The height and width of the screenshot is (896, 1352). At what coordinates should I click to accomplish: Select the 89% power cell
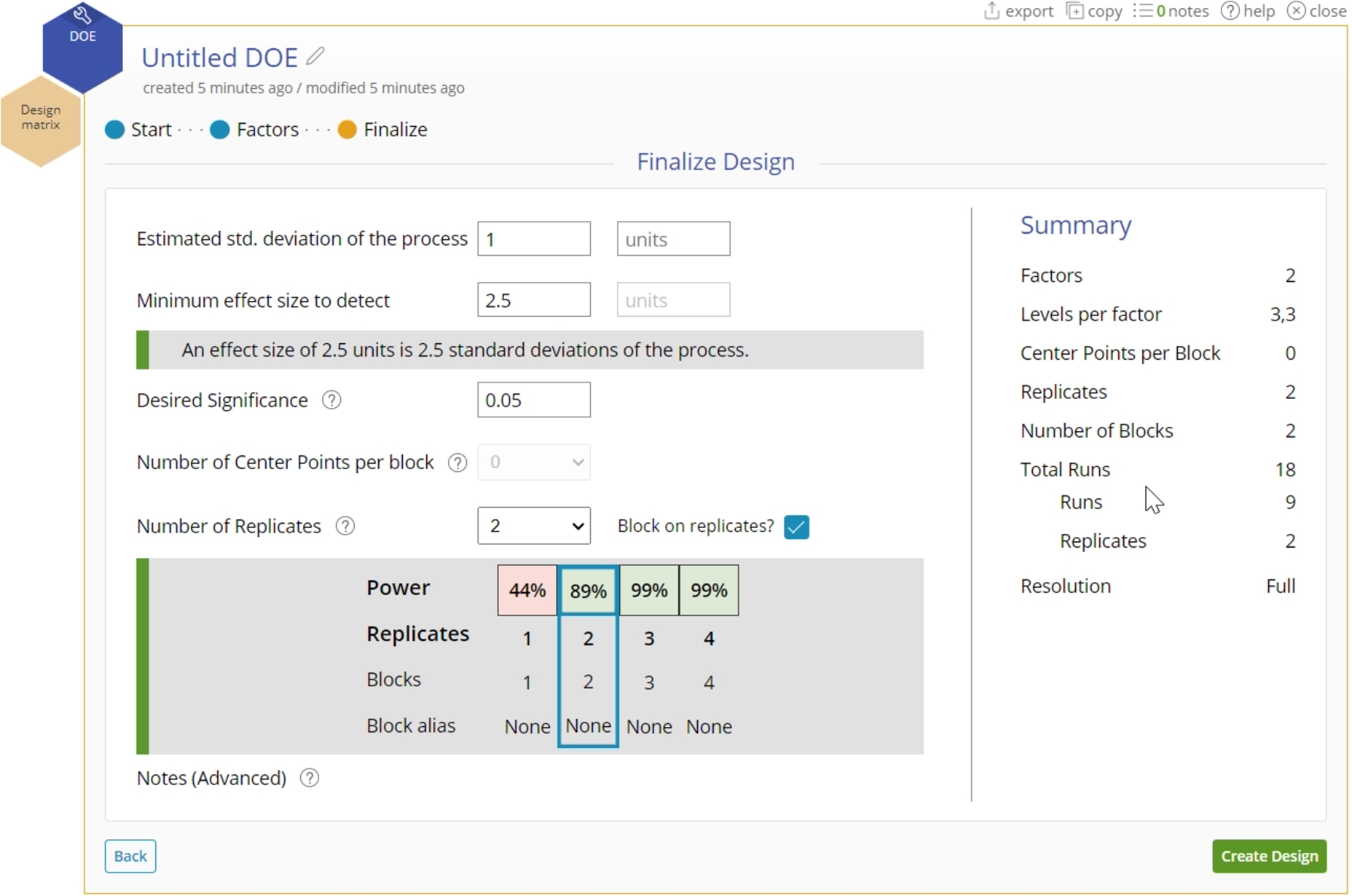[x=588, y=590]
